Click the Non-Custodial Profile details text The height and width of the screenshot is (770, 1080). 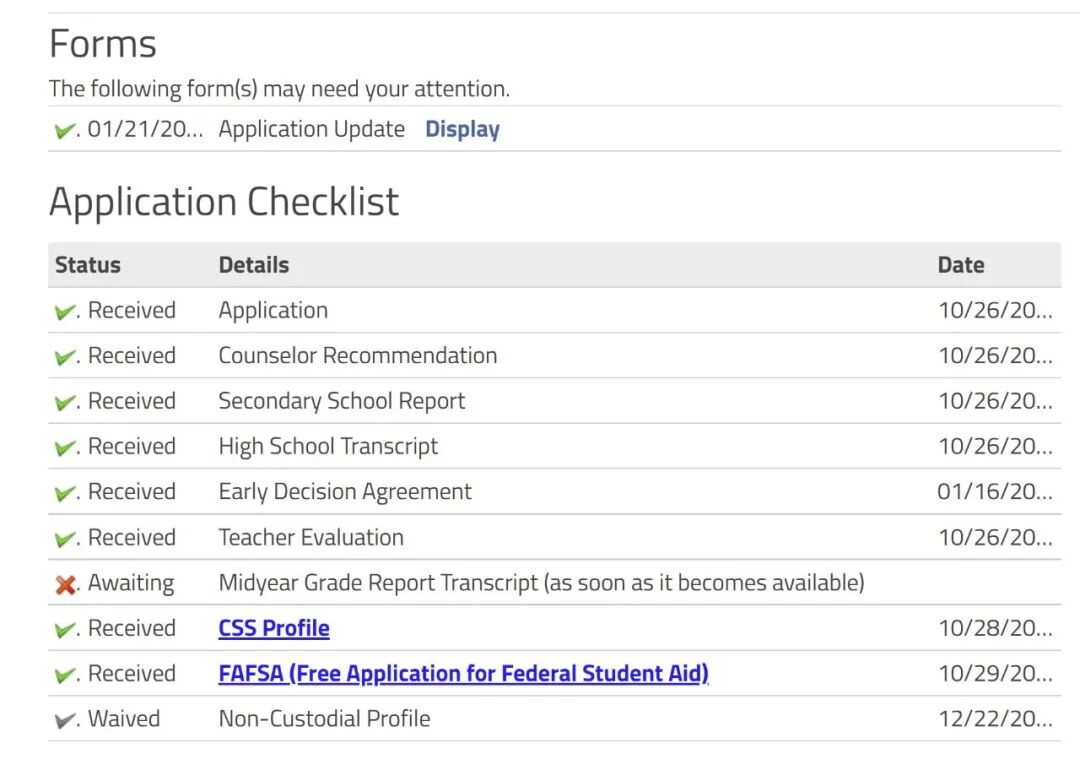324,718
